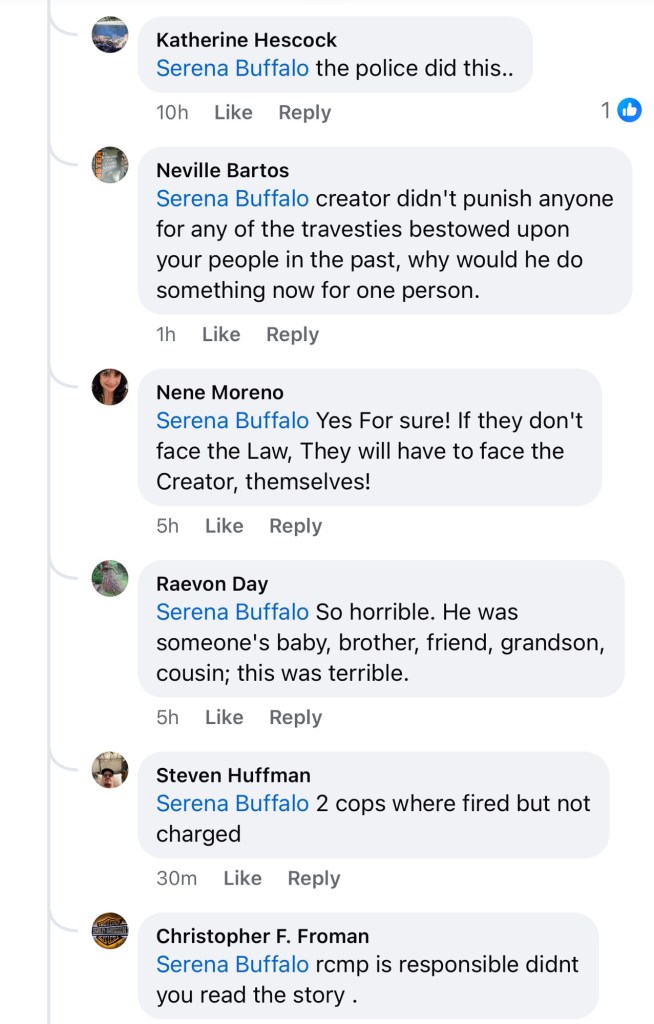Click Neville Bartos's profile avatar
654x1024 pixels.
(x=110, y=165)
